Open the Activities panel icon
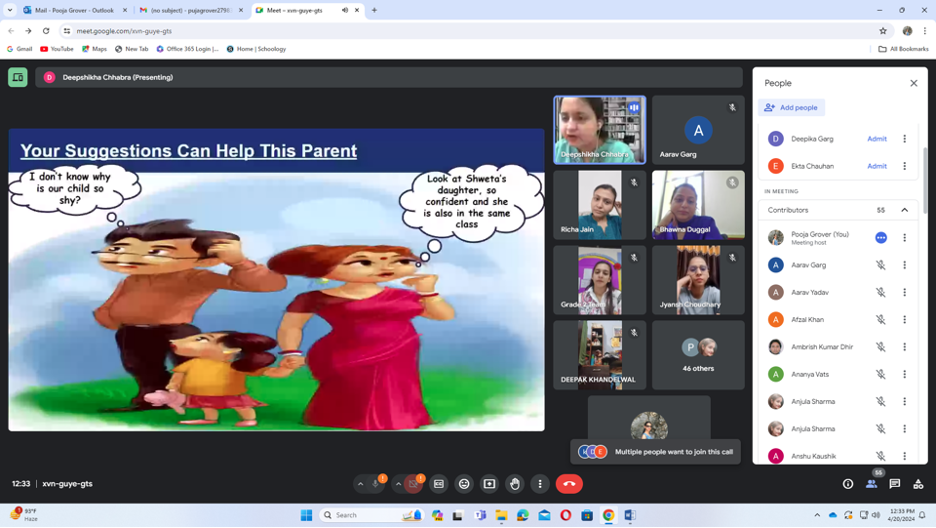Viewport: 936px width, 528px height. coord(918,484)
